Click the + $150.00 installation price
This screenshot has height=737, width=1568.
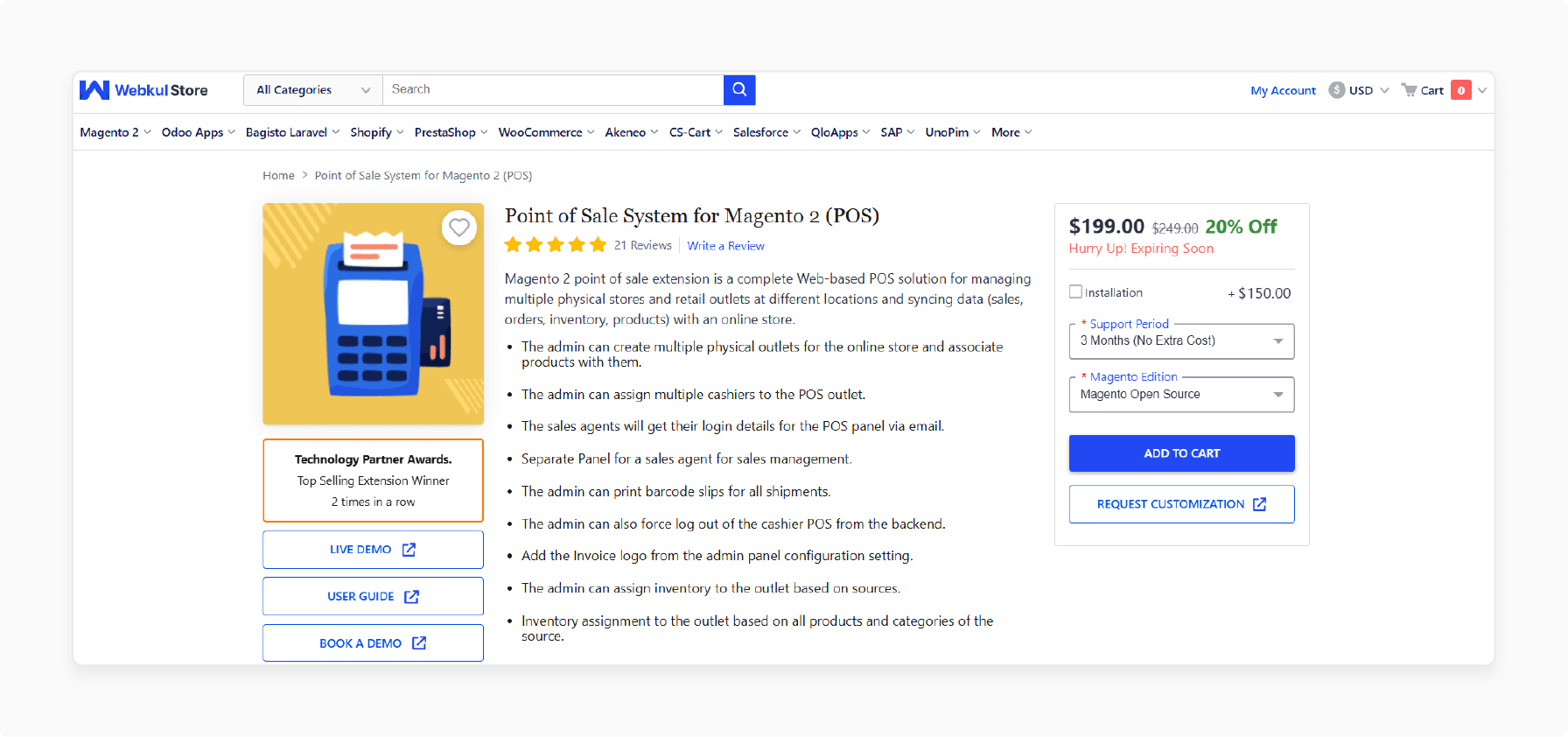click(1259, 293)
